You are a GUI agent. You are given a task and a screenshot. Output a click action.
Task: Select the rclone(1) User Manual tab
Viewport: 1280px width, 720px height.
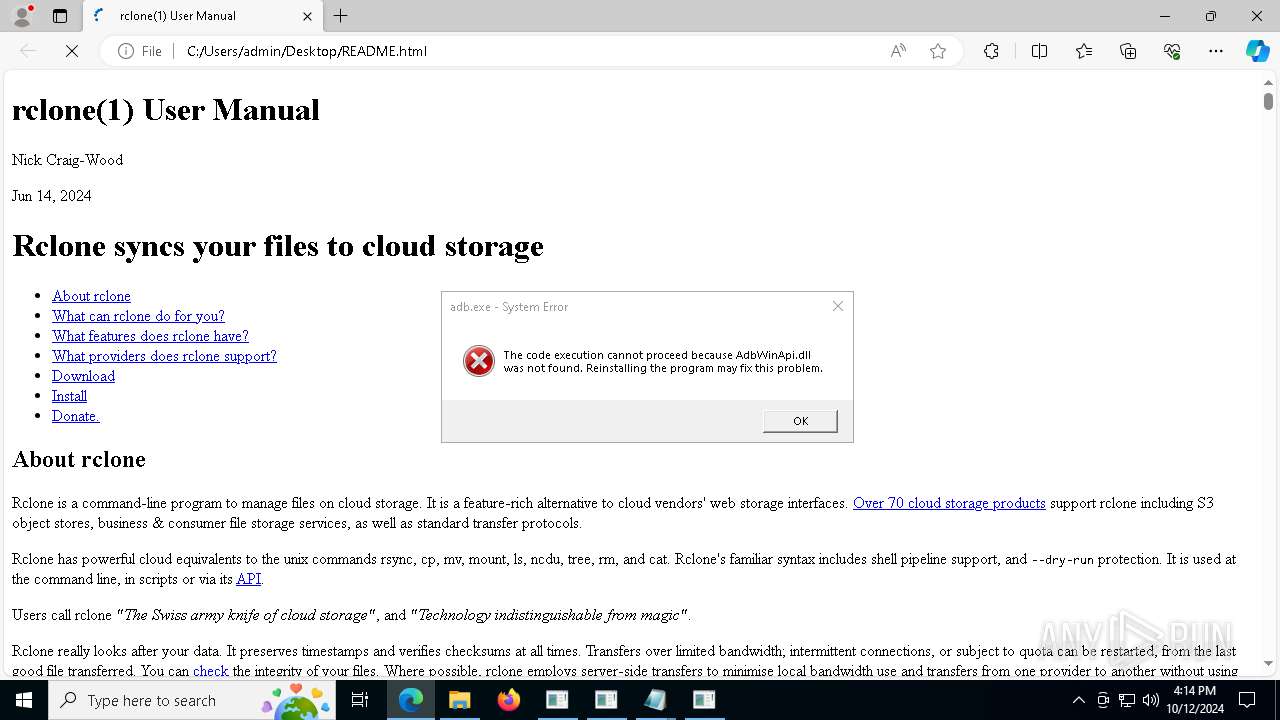point(203,16)
